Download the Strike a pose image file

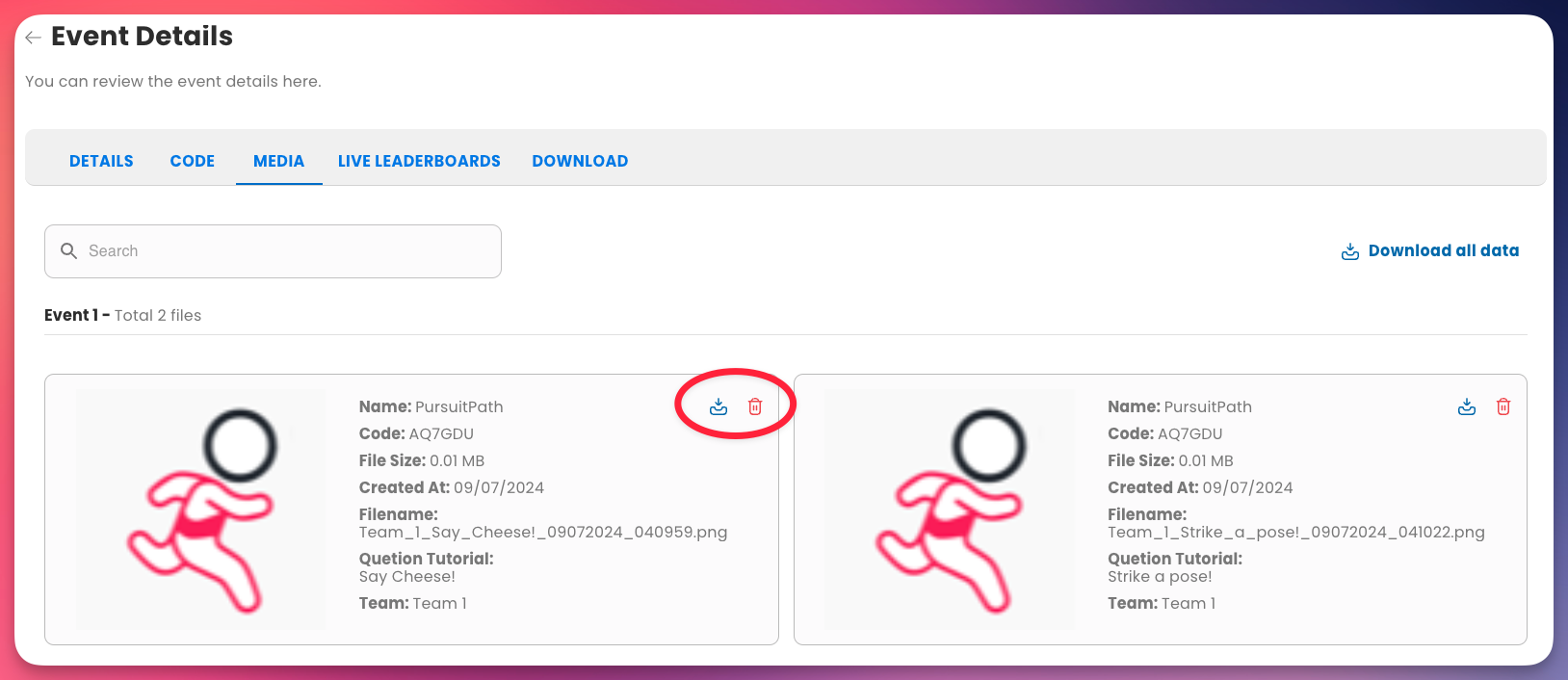point(1467,407)
